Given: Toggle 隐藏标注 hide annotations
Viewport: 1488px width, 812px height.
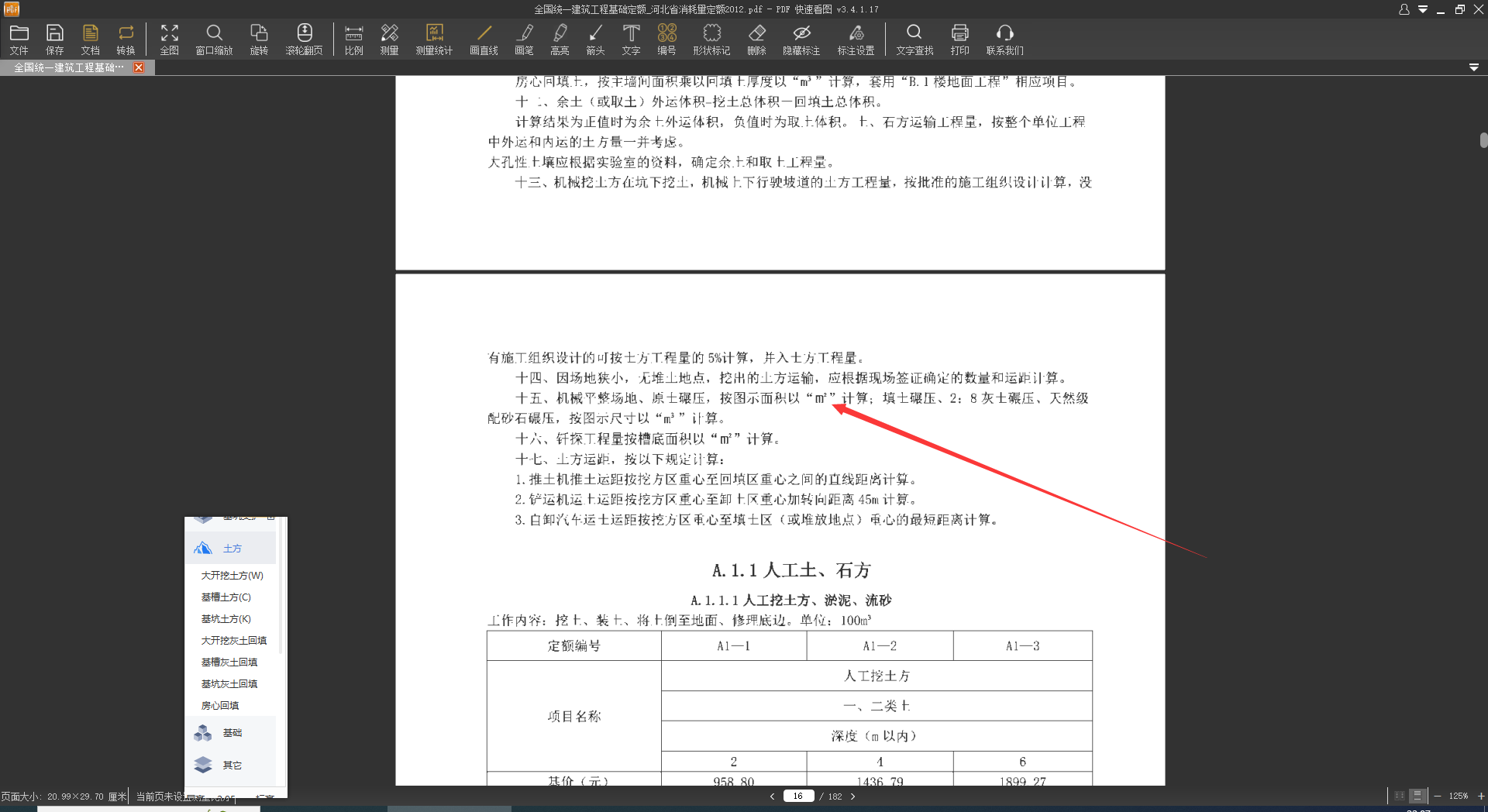Looking at the screenshot, I should coord(801,39).
